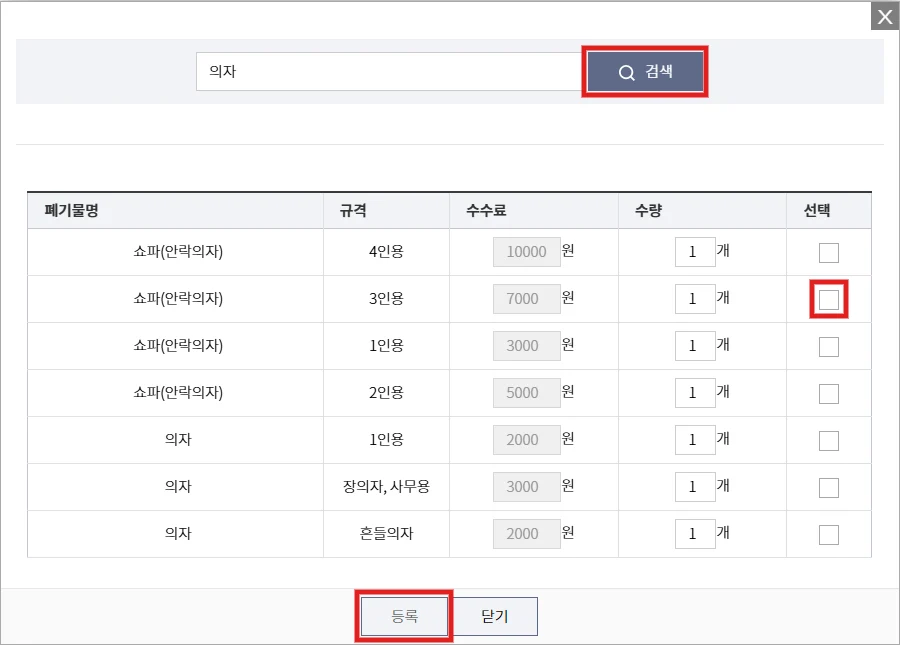Click quantity field for 장의자, 사무용
This screenshot has height=645, width=900.
click(x=695, y=487)
